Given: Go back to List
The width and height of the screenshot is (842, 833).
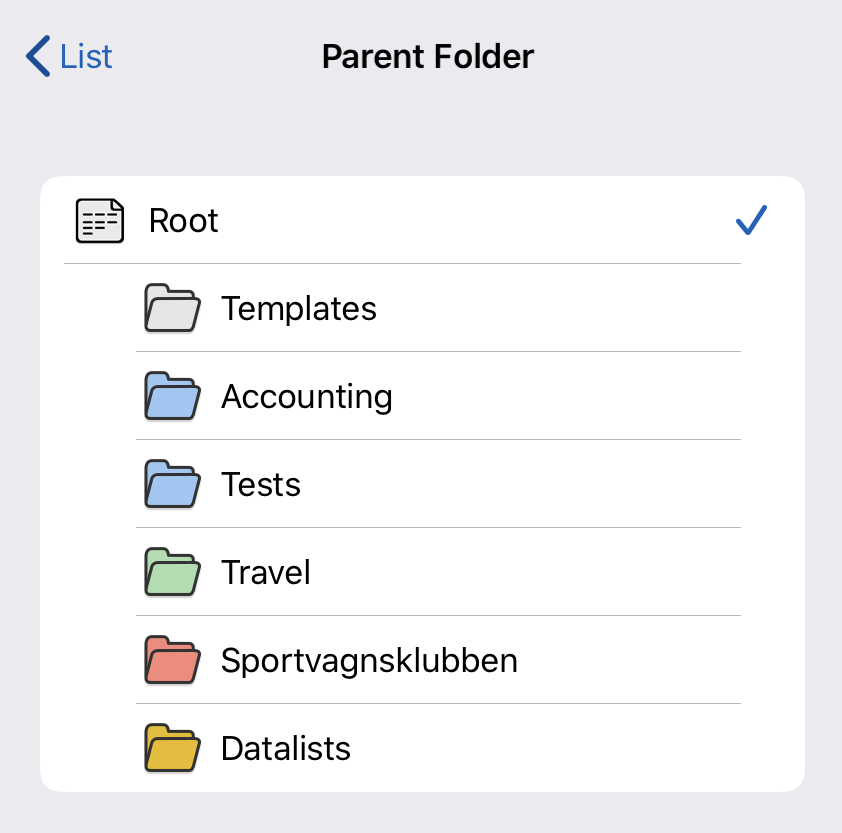Looking at the screenshot, I should (86, 56).
